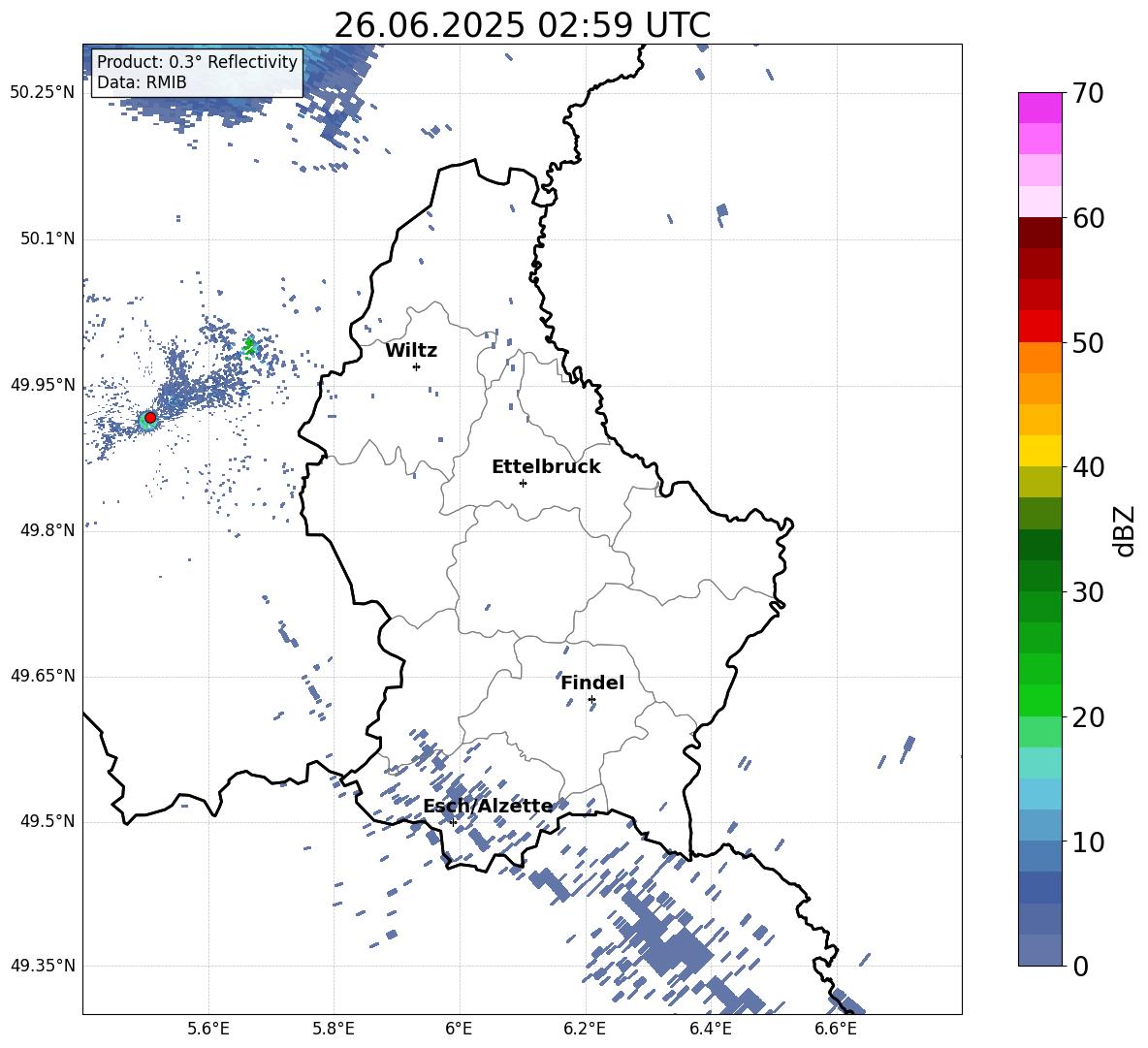1148x1048 pixels.
Task: Click the Findel station cross marker
Action: pos(591,700)
